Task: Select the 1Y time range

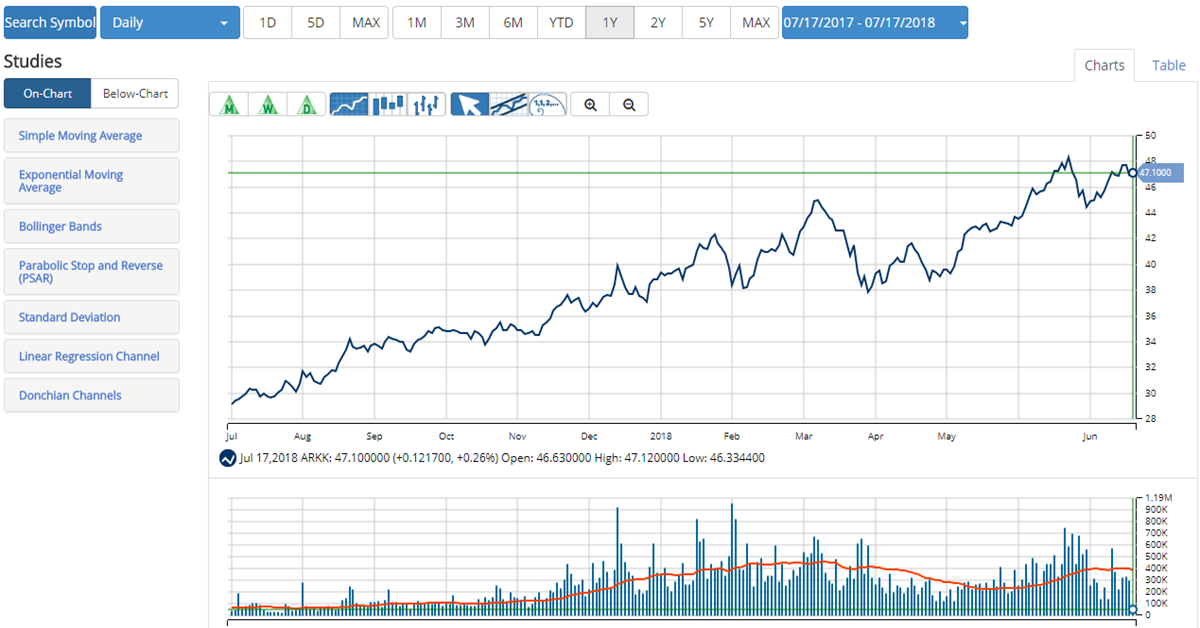Action: (x=609, y=22)
